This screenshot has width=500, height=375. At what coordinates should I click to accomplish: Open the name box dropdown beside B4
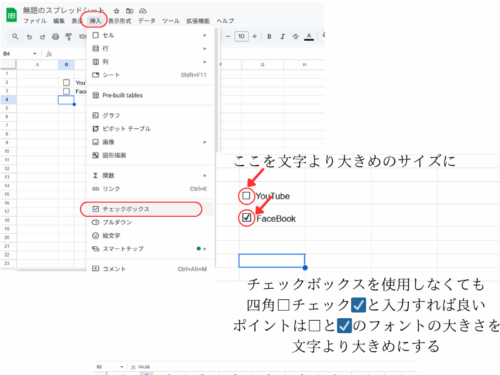coord(35,54)
